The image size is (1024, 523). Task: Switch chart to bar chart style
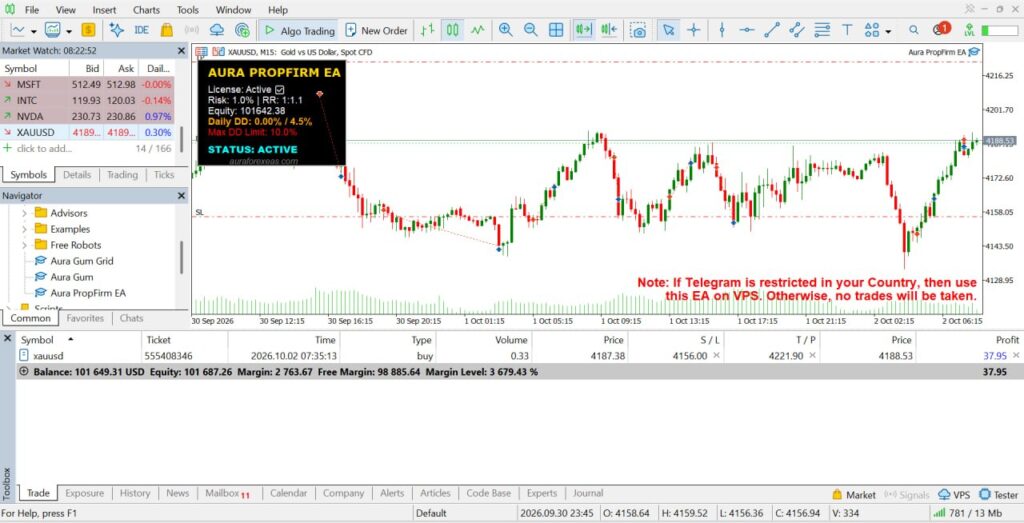tap(427, 30)
